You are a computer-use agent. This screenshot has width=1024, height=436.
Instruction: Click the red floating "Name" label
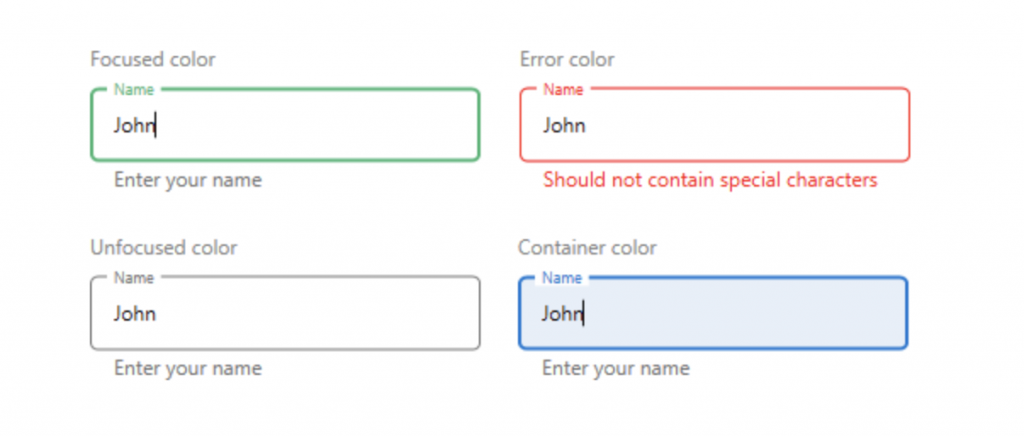point(563,90)
